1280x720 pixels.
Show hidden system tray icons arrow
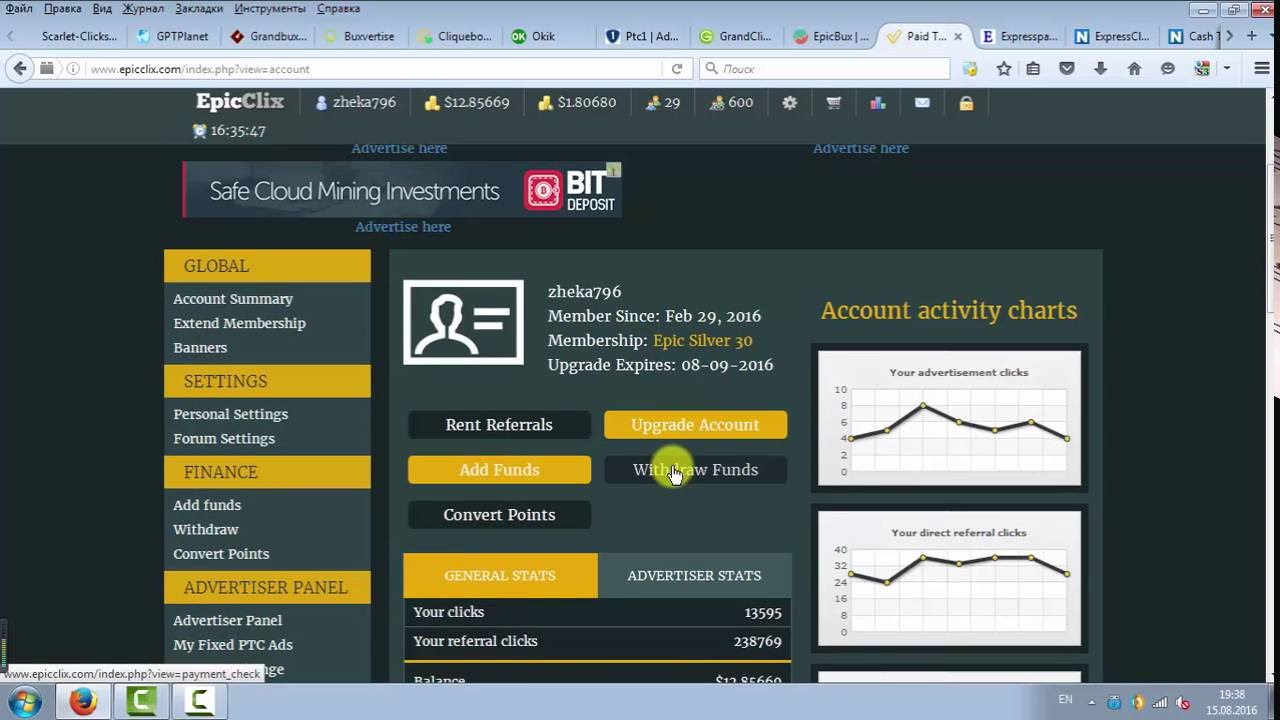[1091, 702]
